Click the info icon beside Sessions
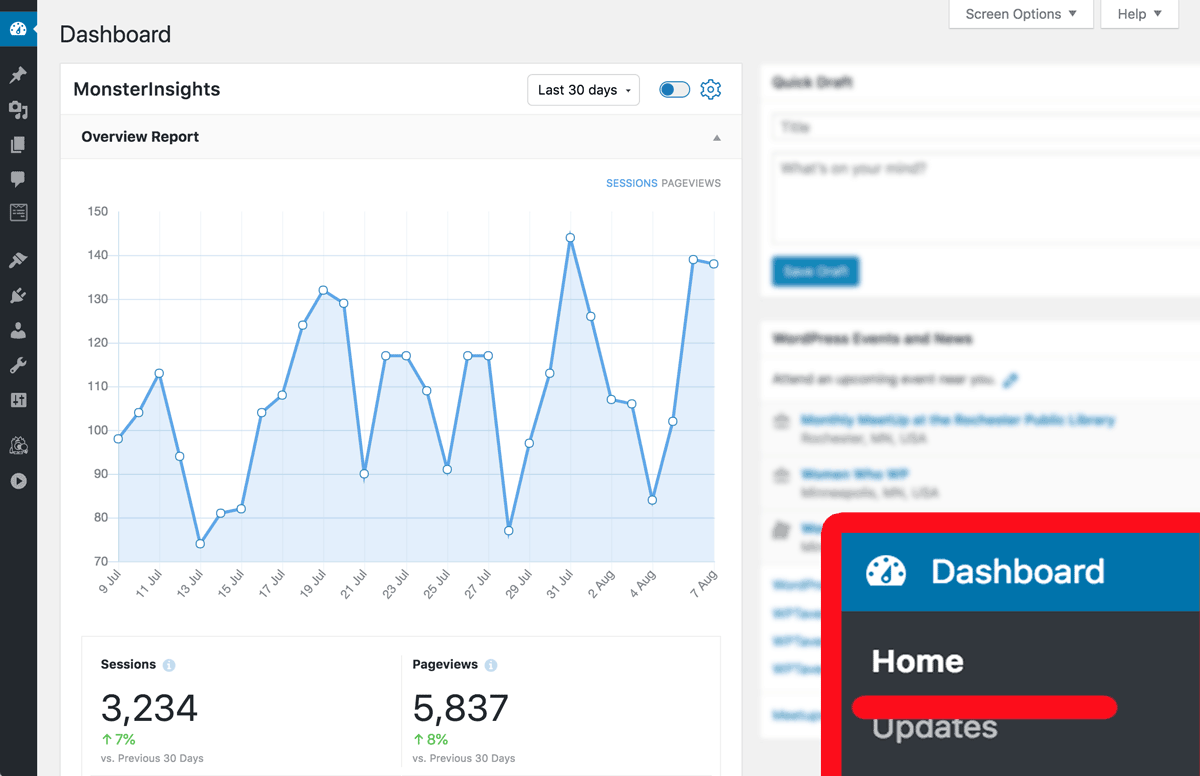The width and height of the screenshot is (1200, 776). click(169, 665)
